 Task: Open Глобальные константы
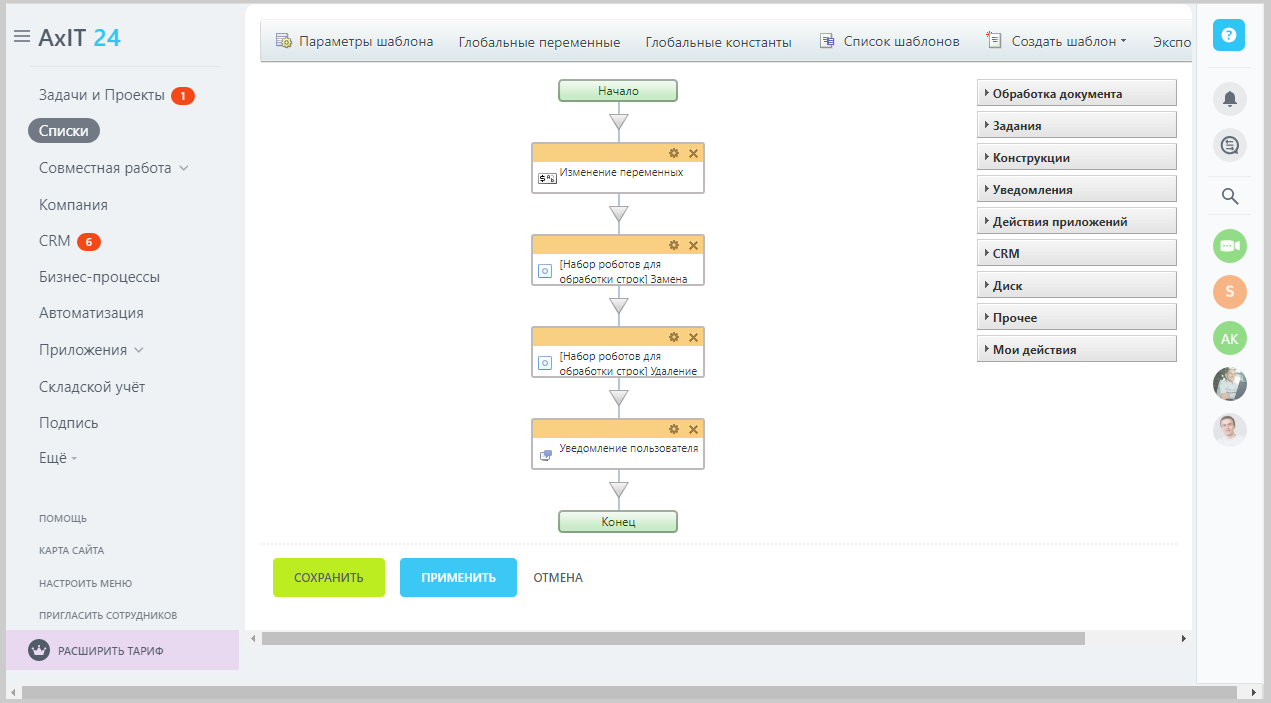click(718, 42)
